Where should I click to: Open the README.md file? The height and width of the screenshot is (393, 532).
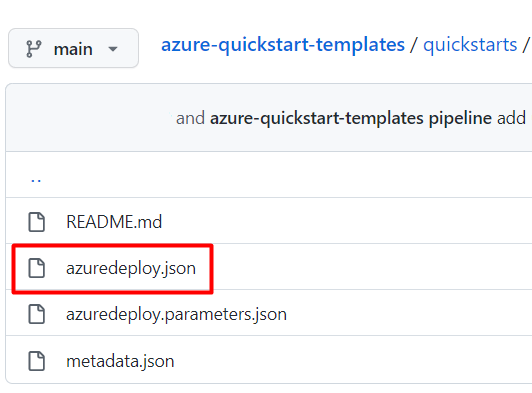click(x=114, y=222)
